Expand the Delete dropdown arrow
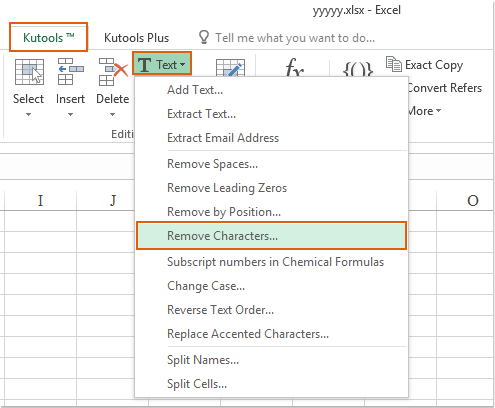 113,115
